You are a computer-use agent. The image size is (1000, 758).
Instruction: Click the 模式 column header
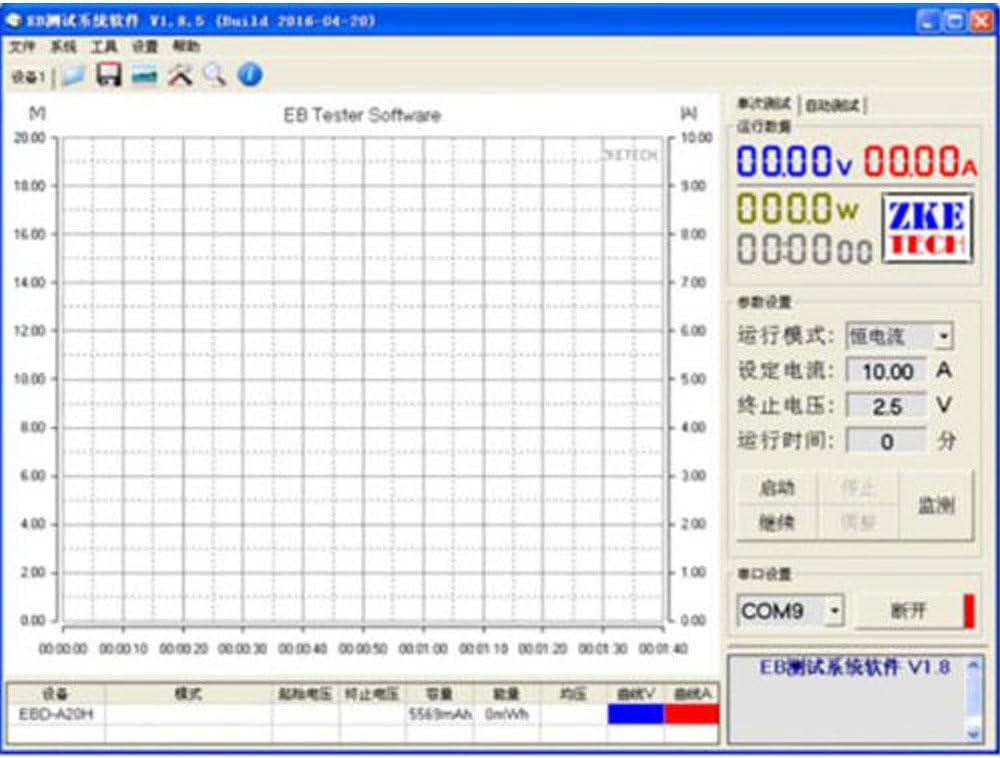[188, 694]
